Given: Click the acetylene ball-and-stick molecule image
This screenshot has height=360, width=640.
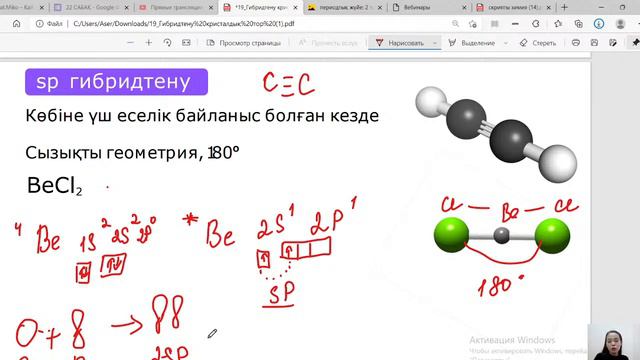Looking at the screenshot, I should coord(496,134).
